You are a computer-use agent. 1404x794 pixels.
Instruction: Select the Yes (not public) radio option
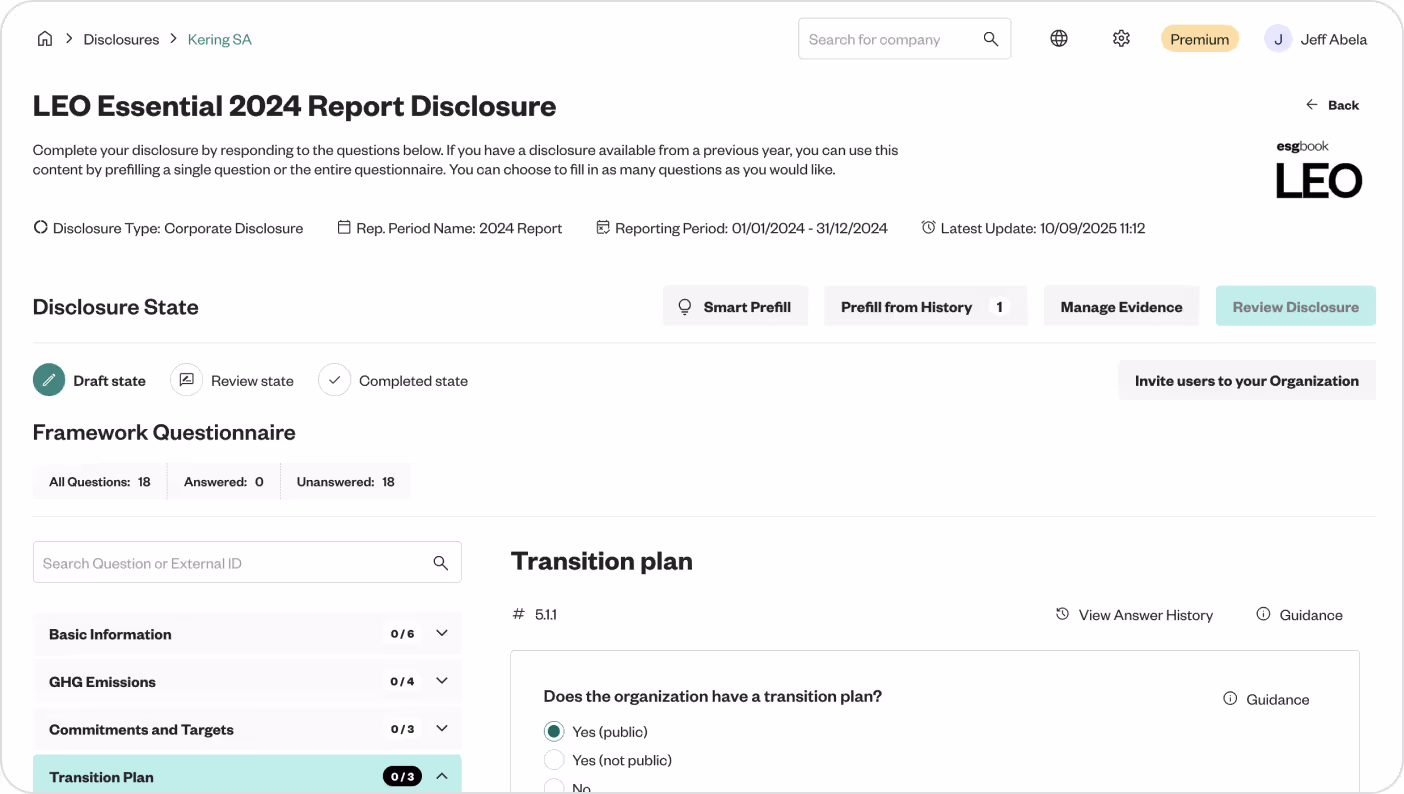554,760
